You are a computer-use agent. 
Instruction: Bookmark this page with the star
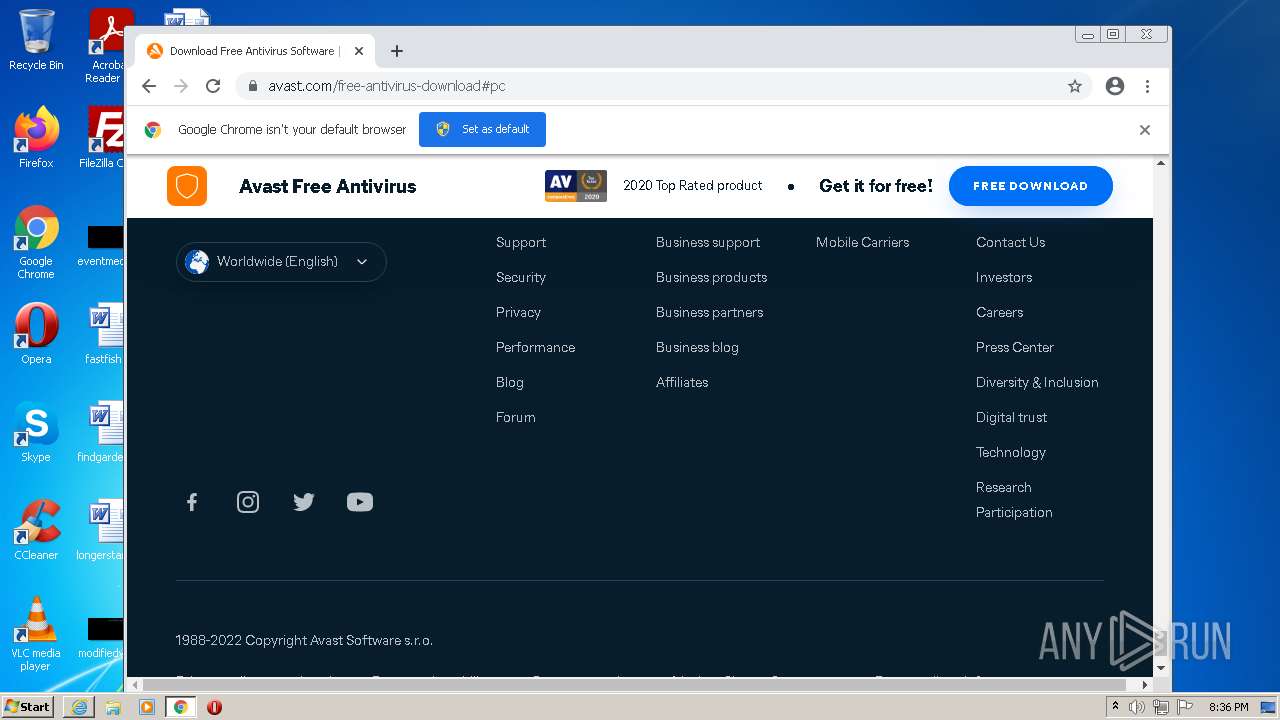pyautogui.click(x=1075, y=86)
